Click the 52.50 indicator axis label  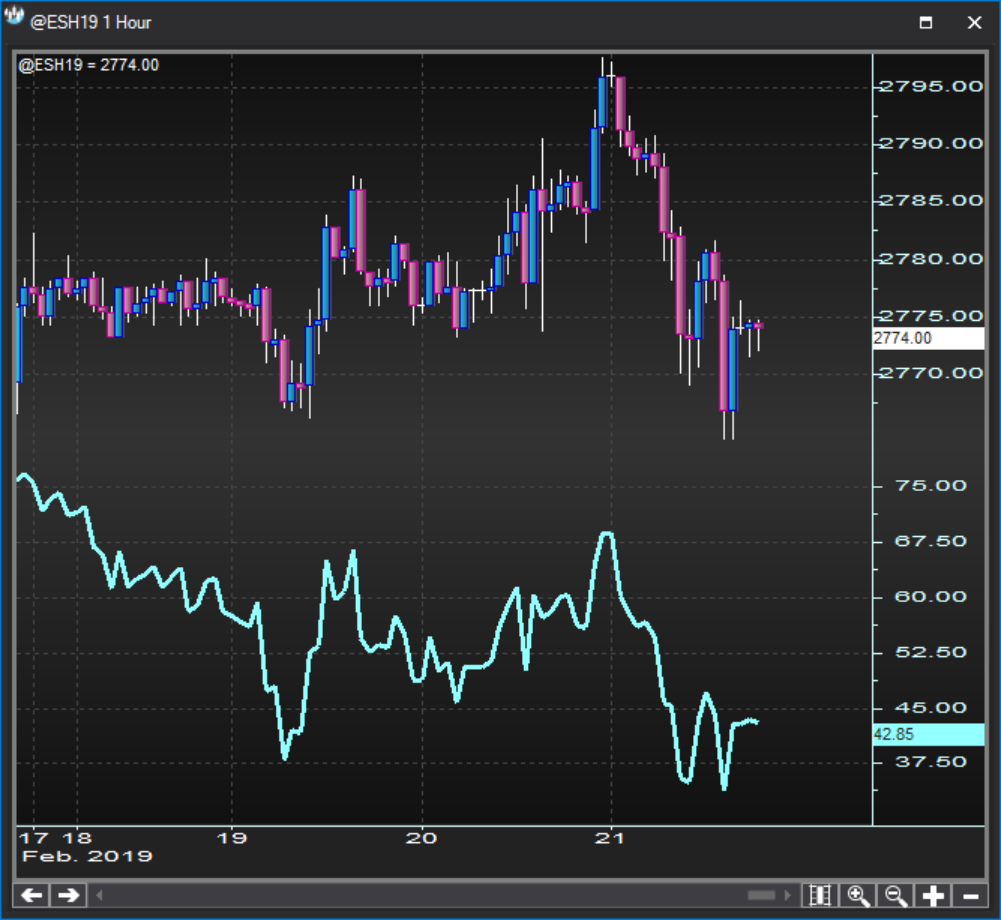[x=931, y=652]
